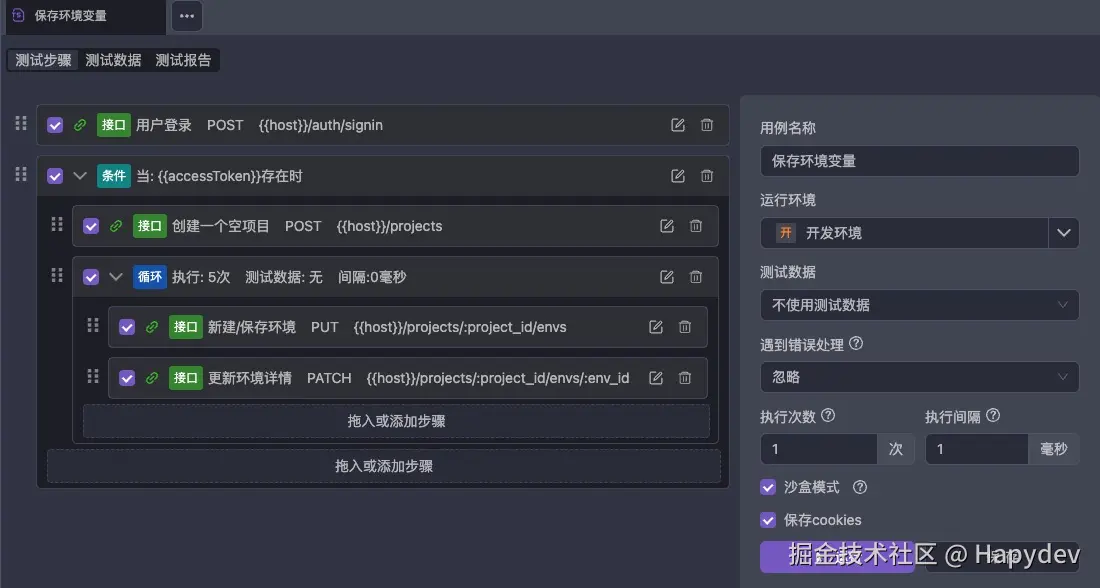Click the 用例名称 input field

pyautogui.click(x=920, y=161)
